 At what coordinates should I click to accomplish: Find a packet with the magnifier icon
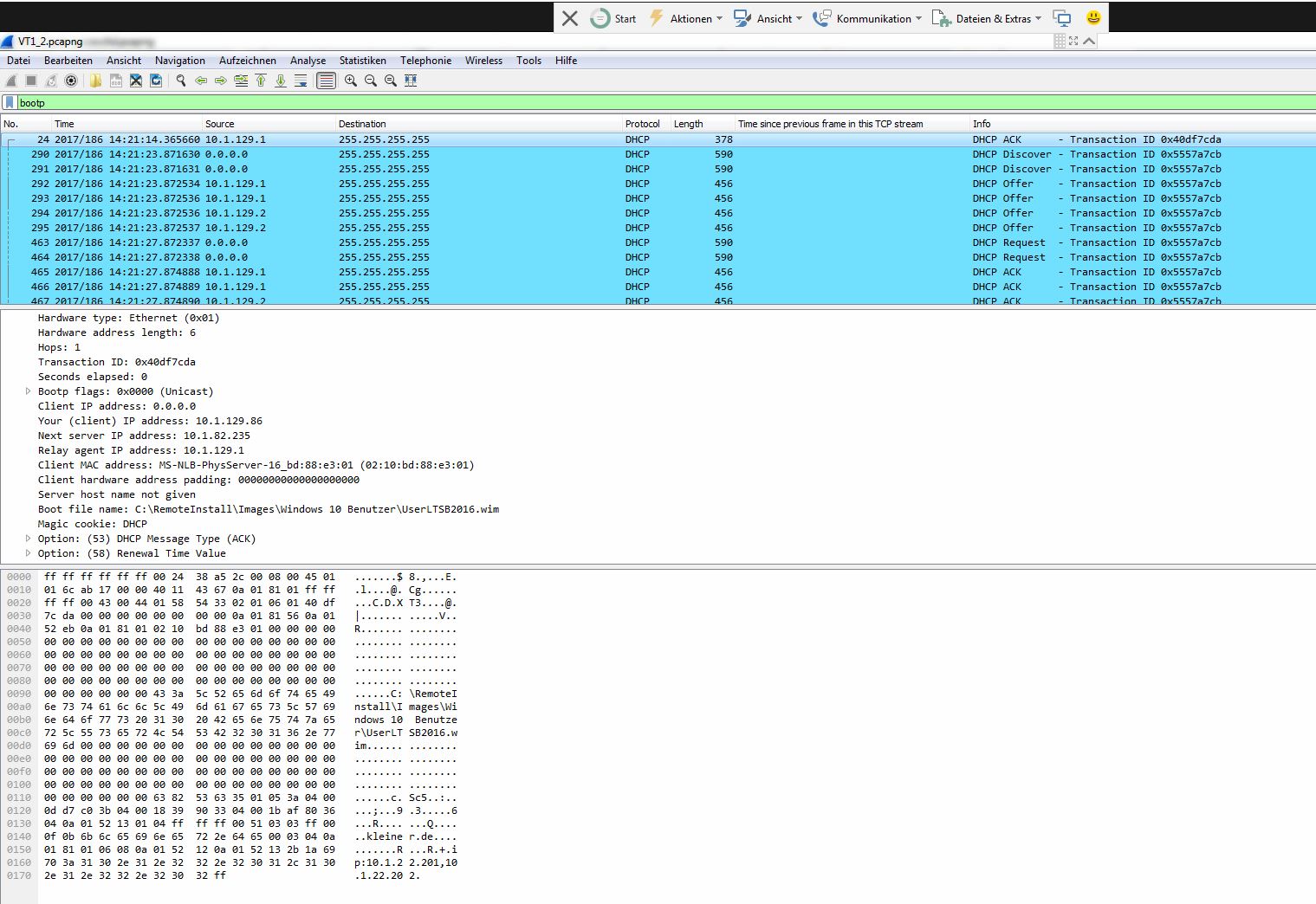click(181, 81)
